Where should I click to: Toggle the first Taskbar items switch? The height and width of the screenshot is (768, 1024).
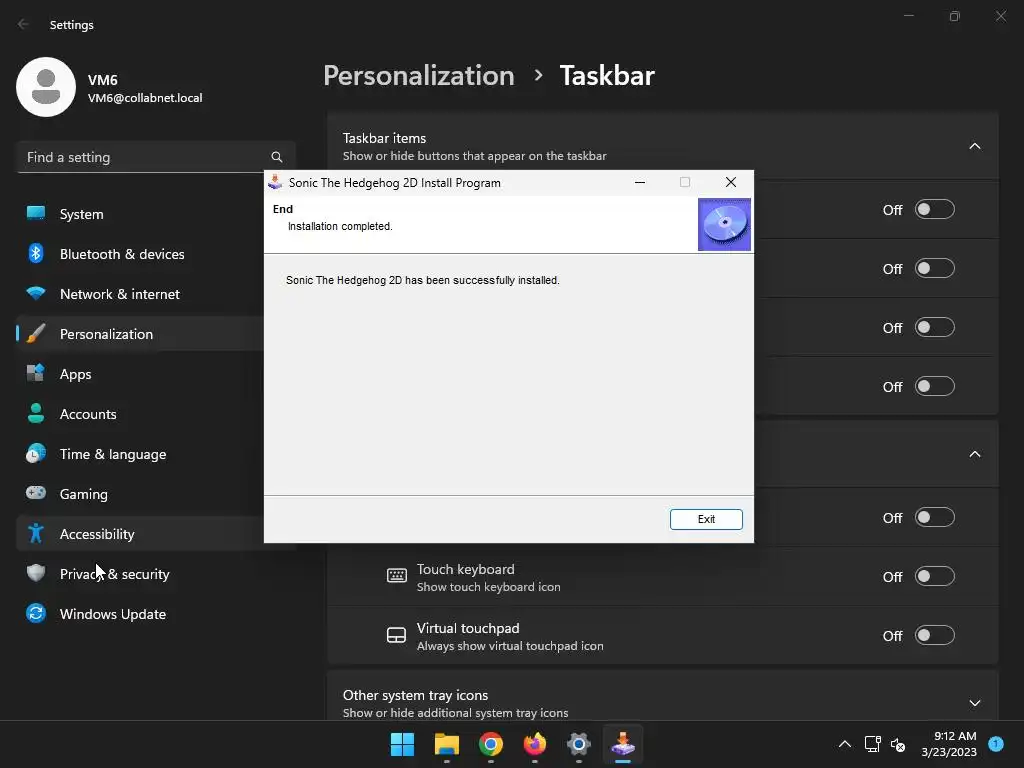(935, 210)
